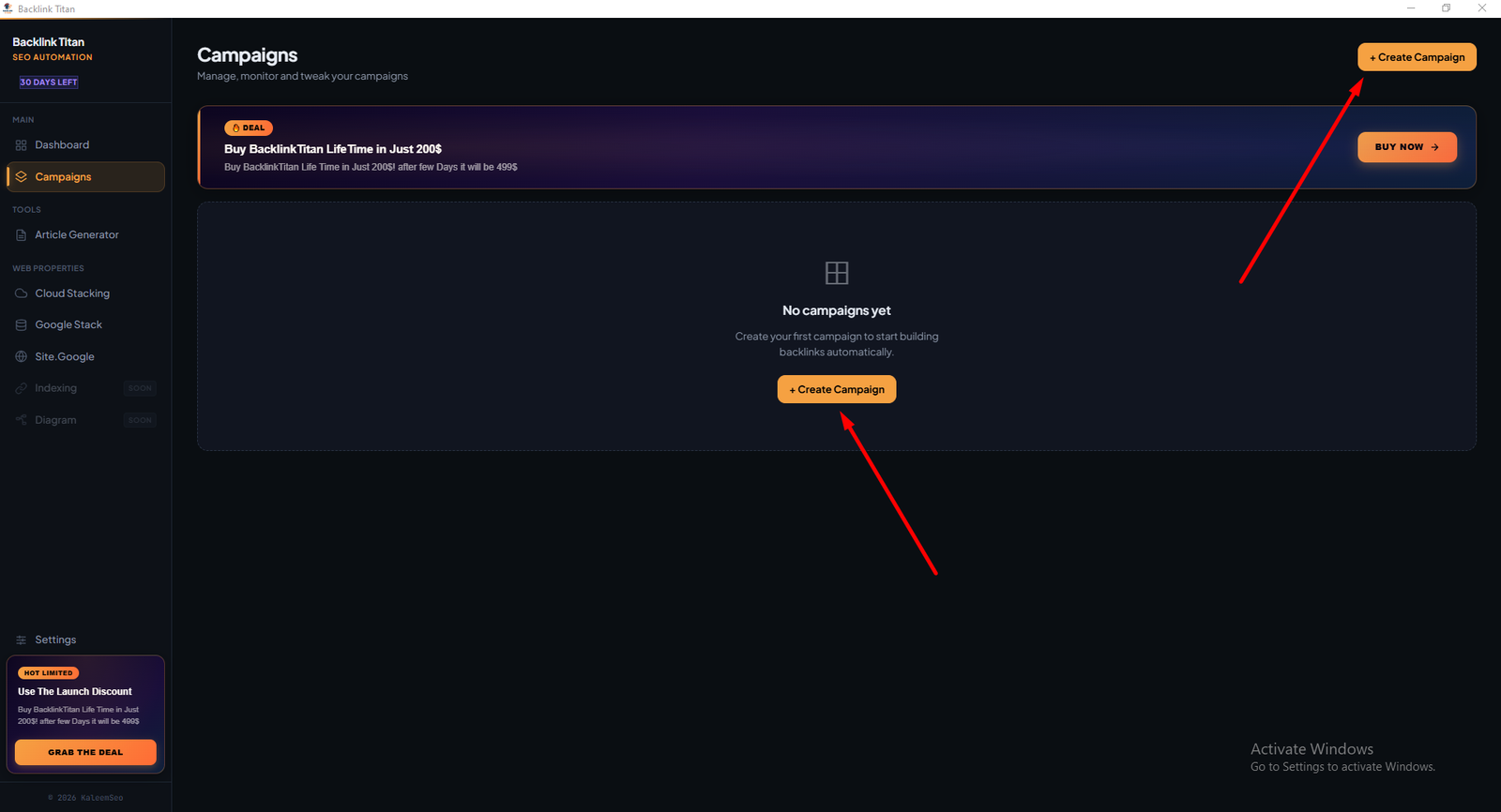Click the 'Campaigns' page heading

248,55
